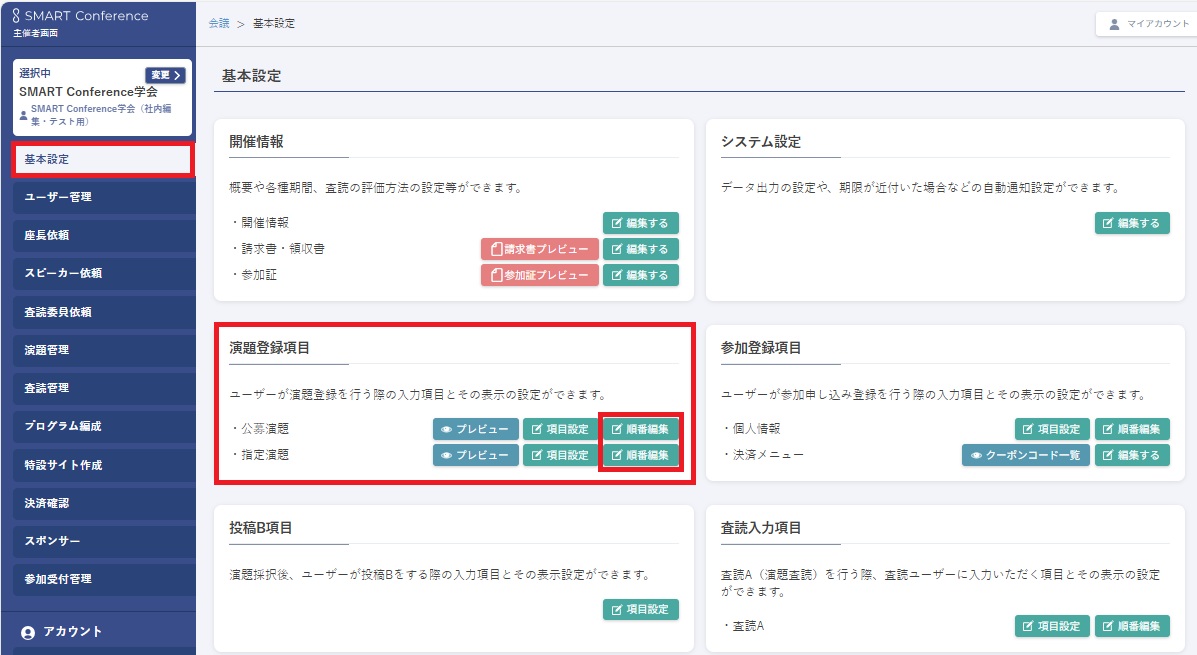Click the My Account person icon
The height and width of the screenshot is (655, 1197).
click(1115, 24)
